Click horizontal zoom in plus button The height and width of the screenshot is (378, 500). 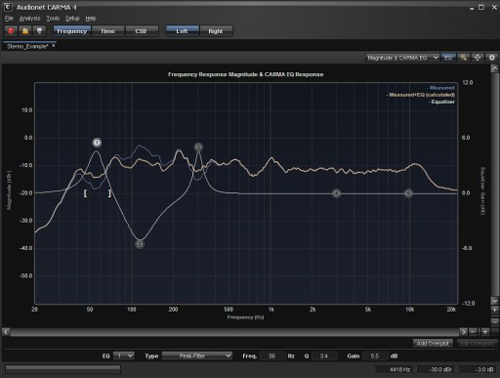[x=485, y=332]
